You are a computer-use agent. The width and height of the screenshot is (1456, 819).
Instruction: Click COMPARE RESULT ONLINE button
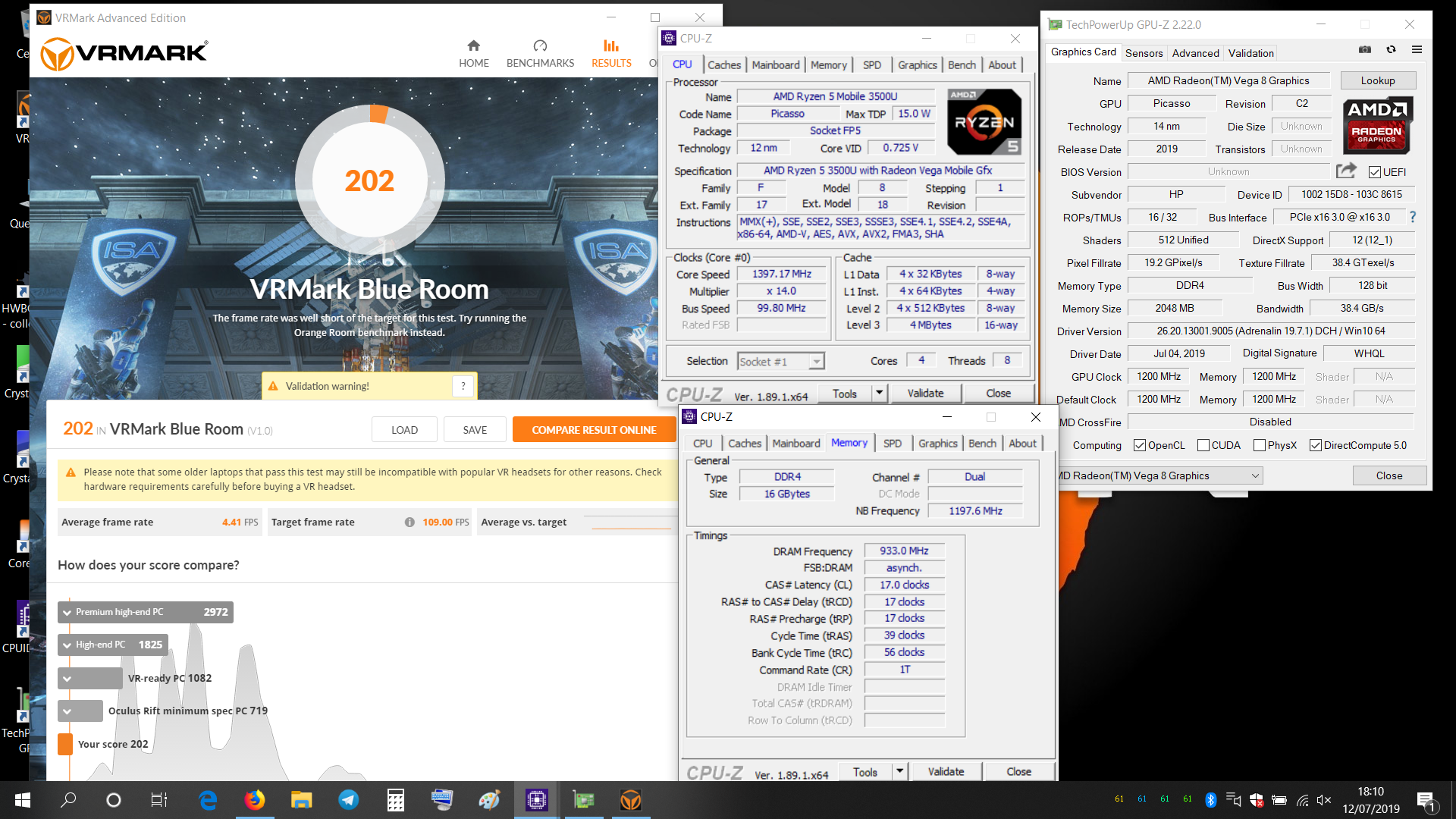point(594,429)
